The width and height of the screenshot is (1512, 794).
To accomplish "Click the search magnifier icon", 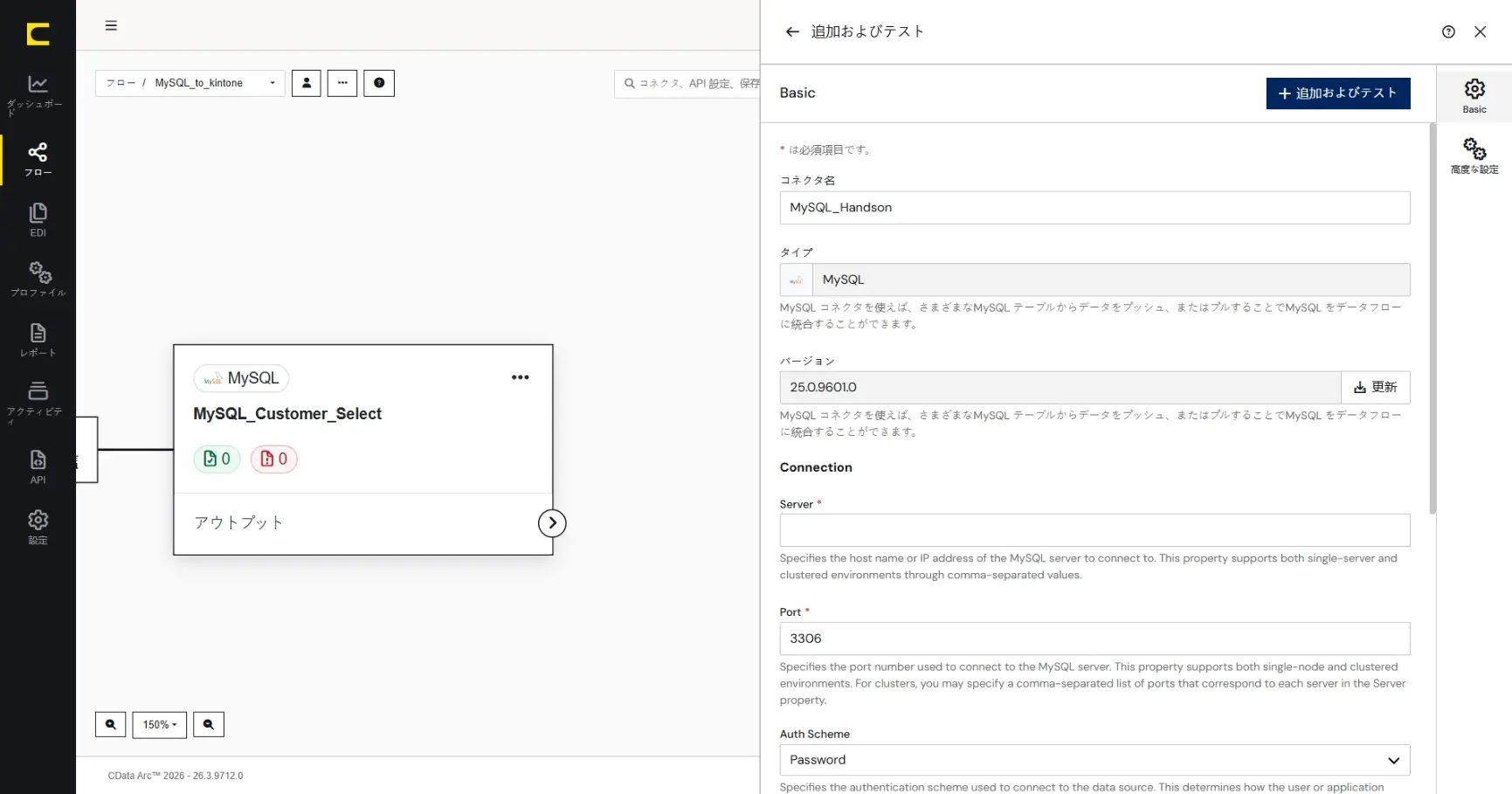I will coord(629,84).
